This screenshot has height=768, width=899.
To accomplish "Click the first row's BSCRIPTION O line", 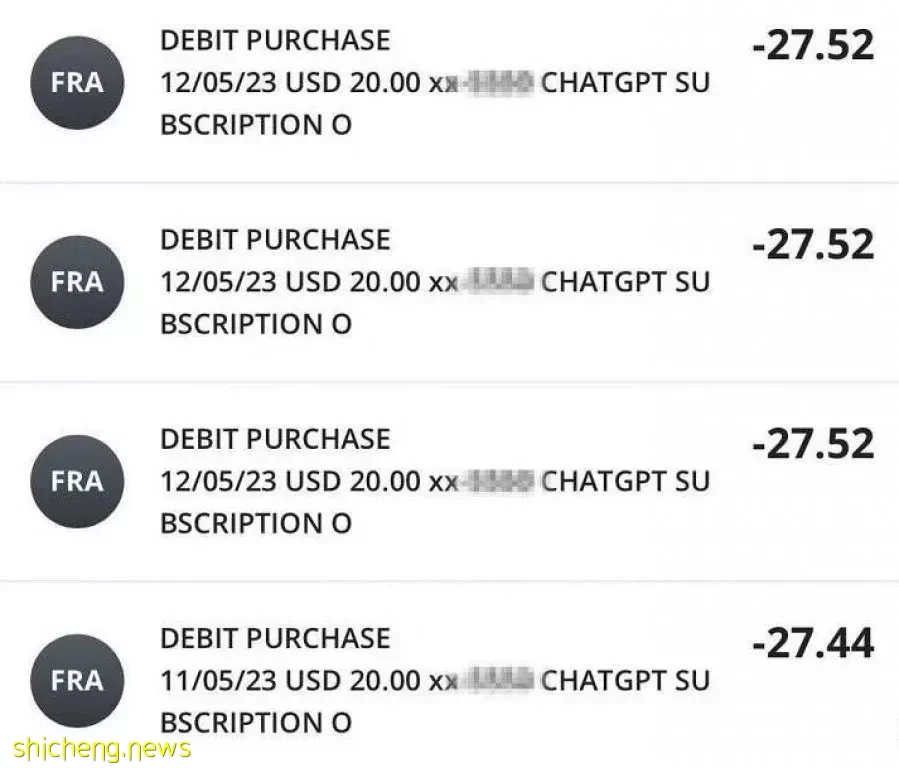I will click(256, 125).
